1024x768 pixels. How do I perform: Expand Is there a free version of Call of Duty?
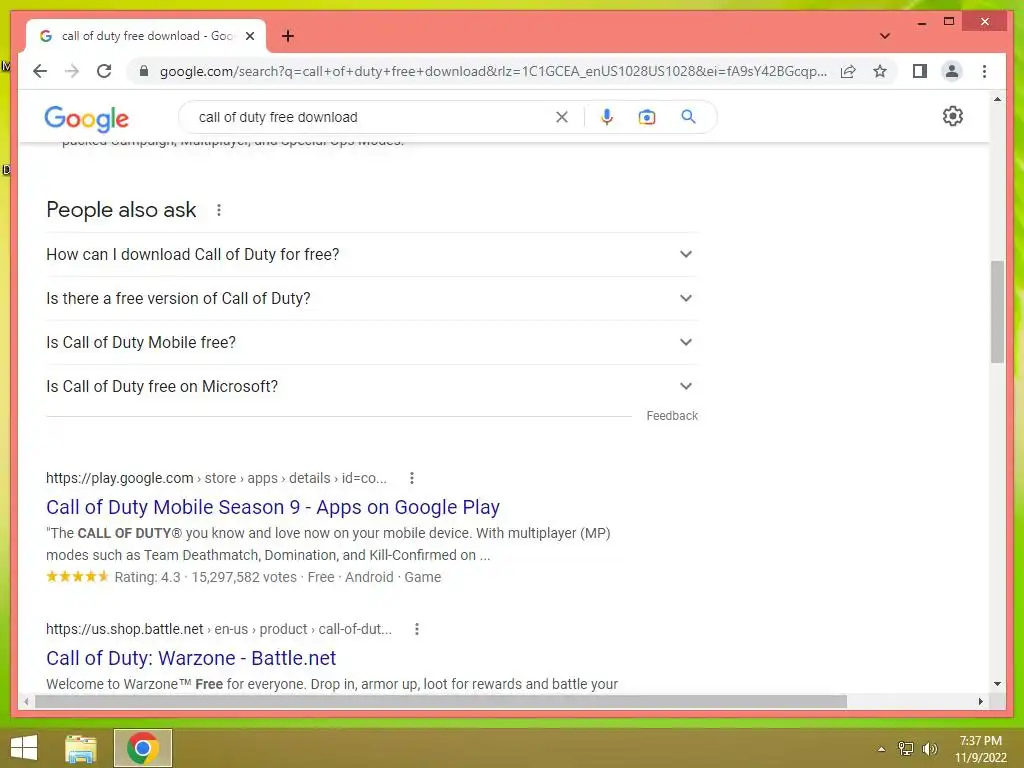(371, 298)
